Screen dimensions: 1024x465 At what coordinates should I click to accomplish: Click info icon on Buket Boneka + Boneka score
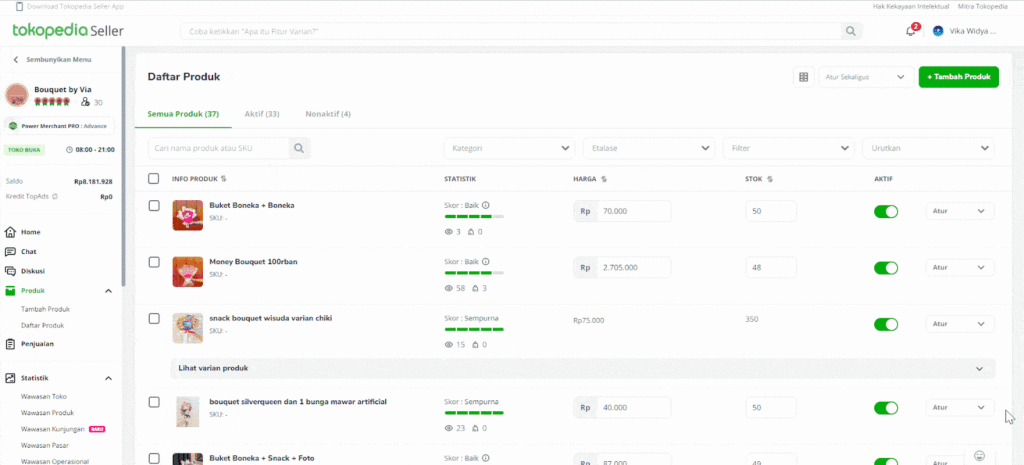[x=486, y=205]
